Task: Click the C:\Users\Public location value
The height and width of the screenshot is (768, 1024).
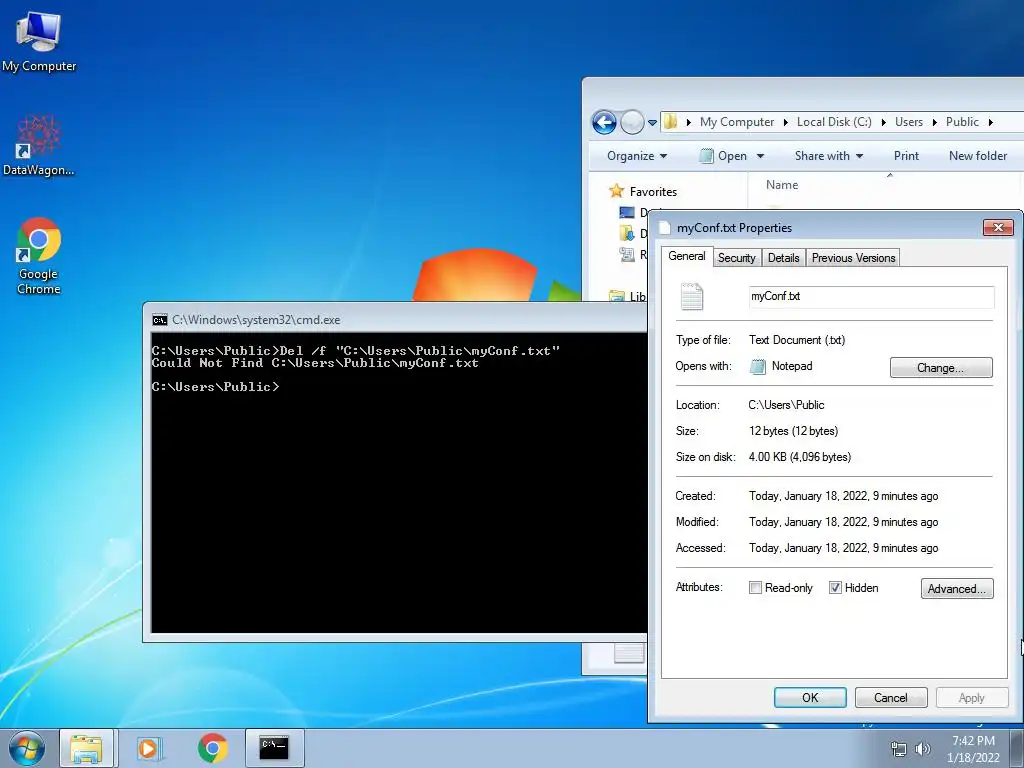Action: (786, 405)
